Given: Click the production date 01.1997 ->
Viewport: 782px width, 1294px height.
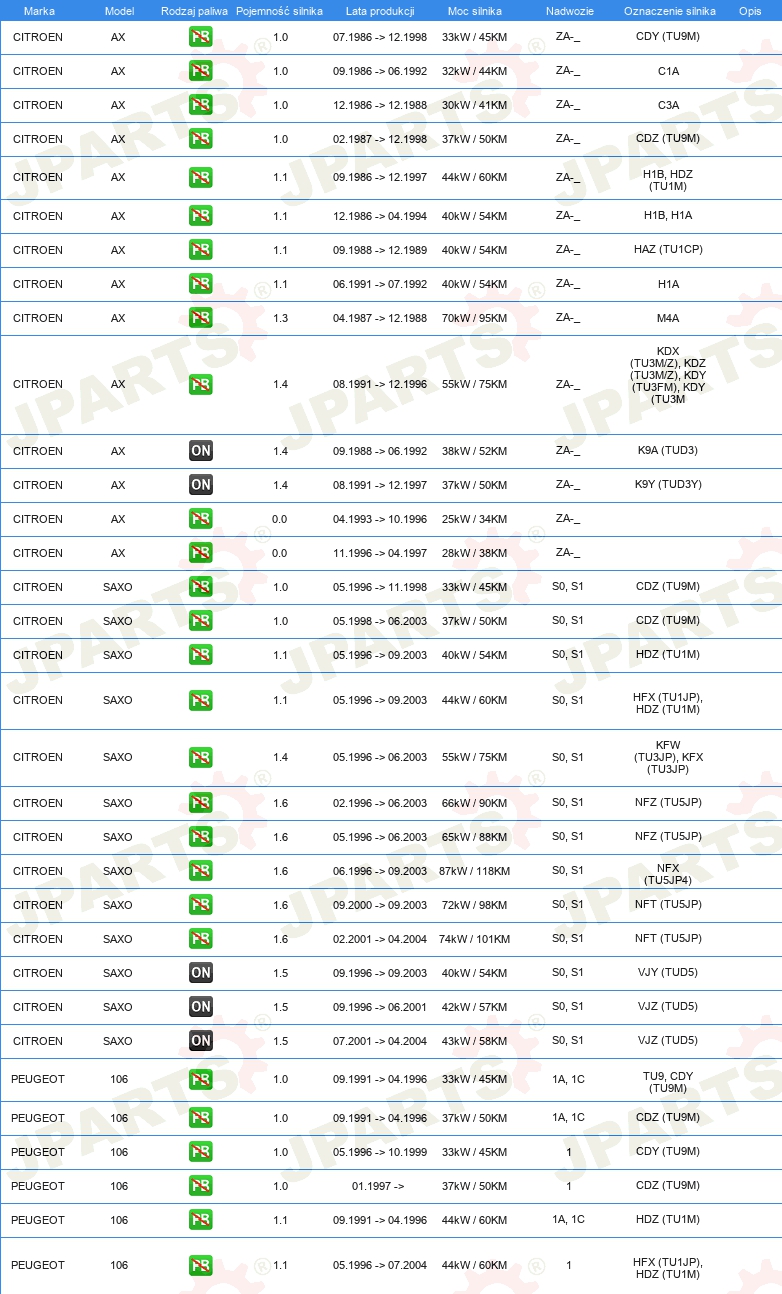Looking at the screenshot, I should [378, 1187].
